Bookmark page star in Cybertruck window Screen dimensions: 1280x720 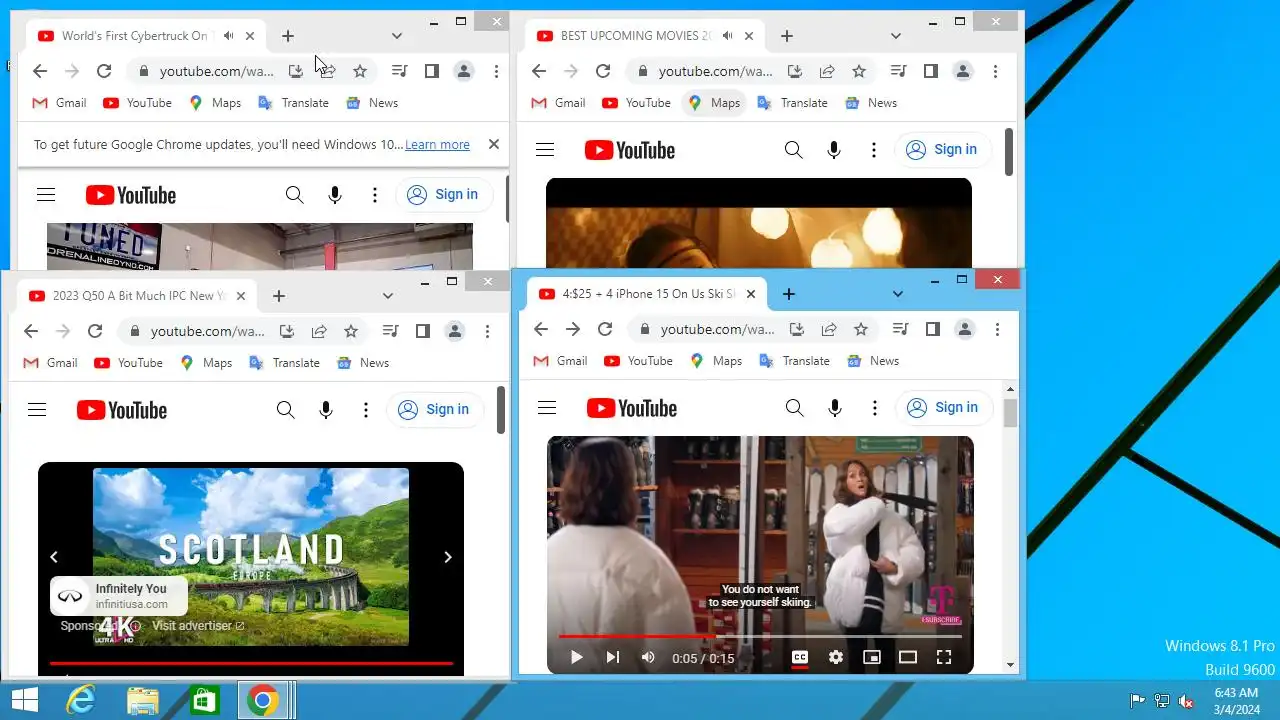360,71
